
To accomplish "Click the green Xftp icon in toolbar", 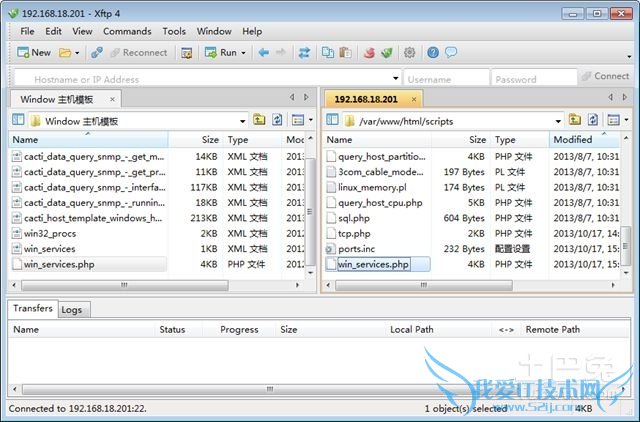I will 387,53.
